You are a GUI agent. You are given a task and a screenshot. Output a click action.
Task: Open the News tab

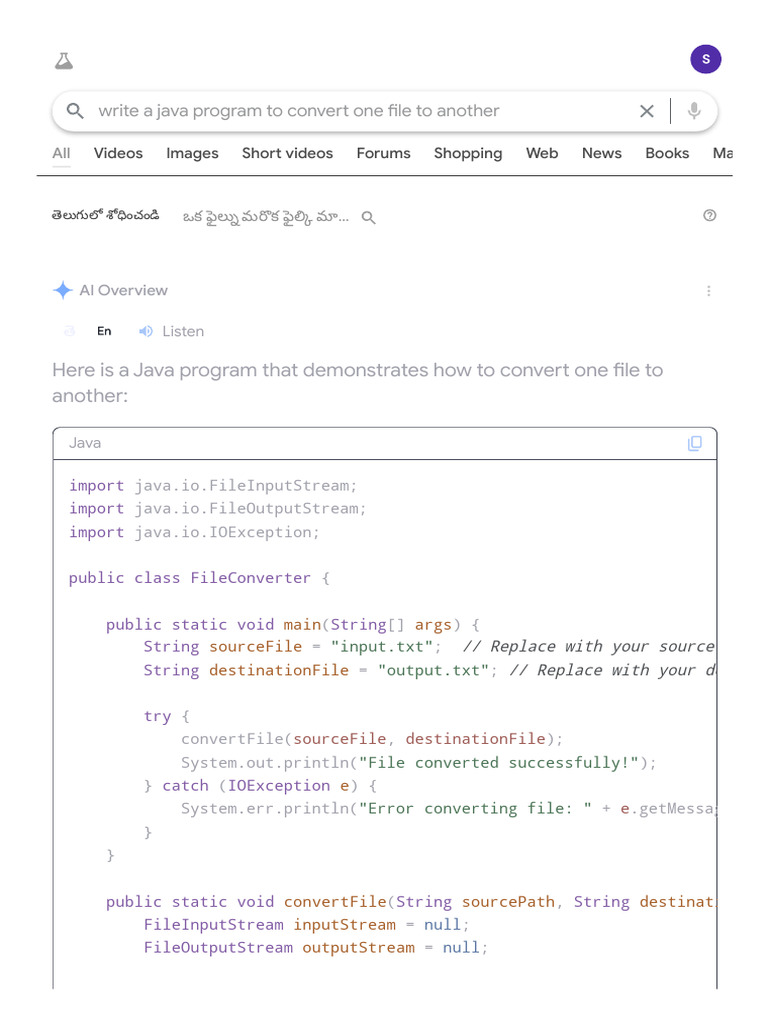point(601,153)
